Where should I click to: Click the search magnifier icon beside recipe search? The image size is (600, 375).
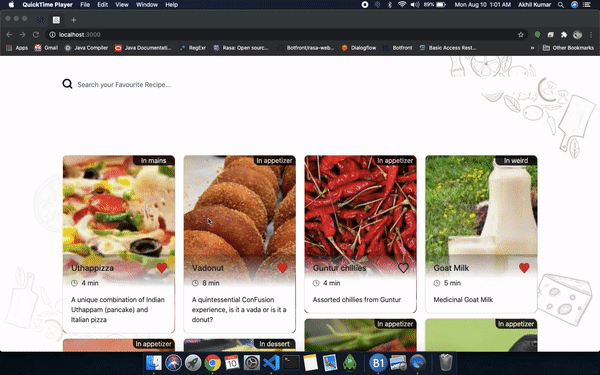pyautogui.click(x=67, y=84)
